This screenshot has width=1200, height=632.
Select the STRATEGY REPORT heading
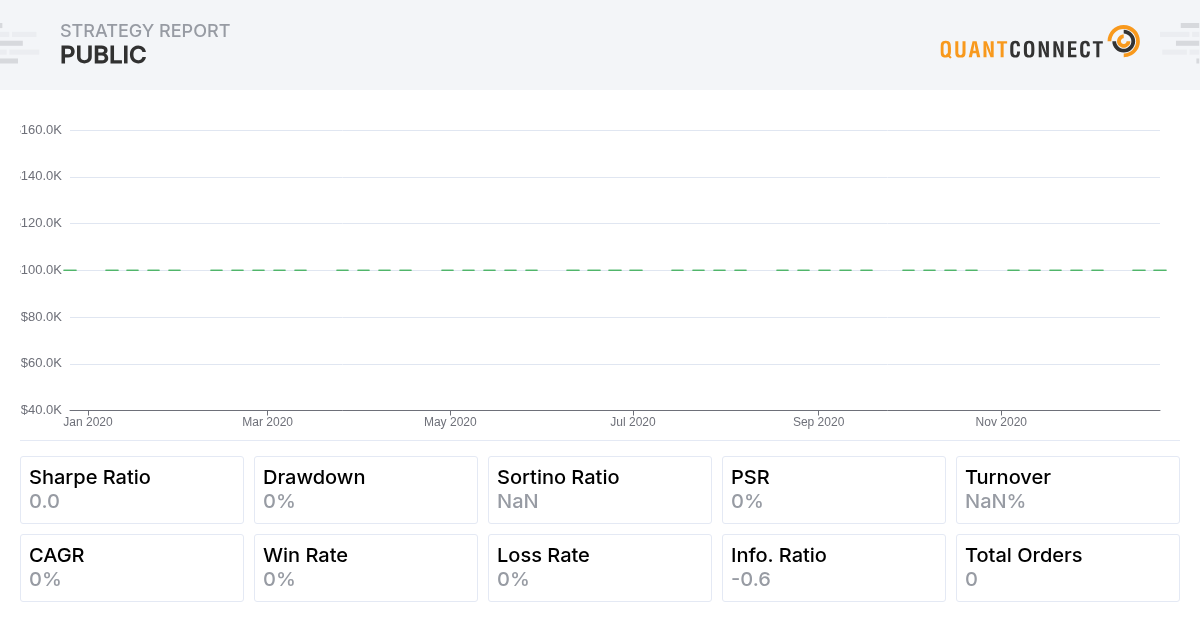coord(145,31)
